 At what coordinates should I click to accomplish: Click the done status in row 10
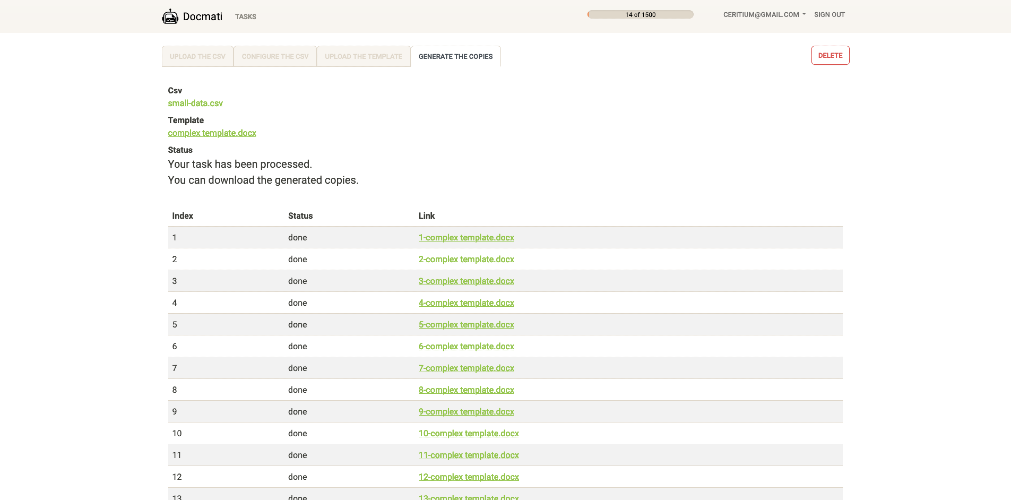click(298, 434)
